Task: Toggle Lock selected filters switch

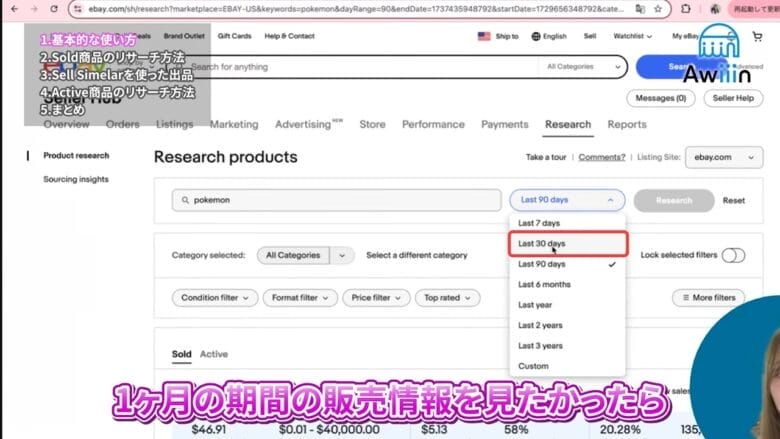Action: pos(733,255)
